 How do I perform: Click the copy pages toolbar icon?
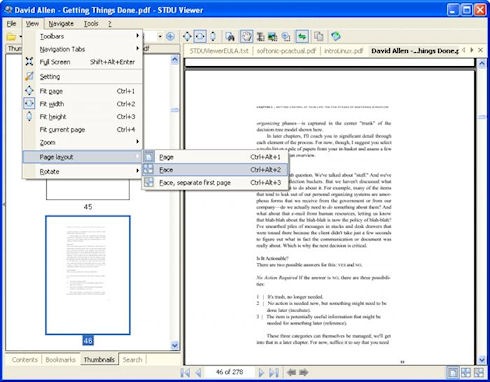pos(319,36)
